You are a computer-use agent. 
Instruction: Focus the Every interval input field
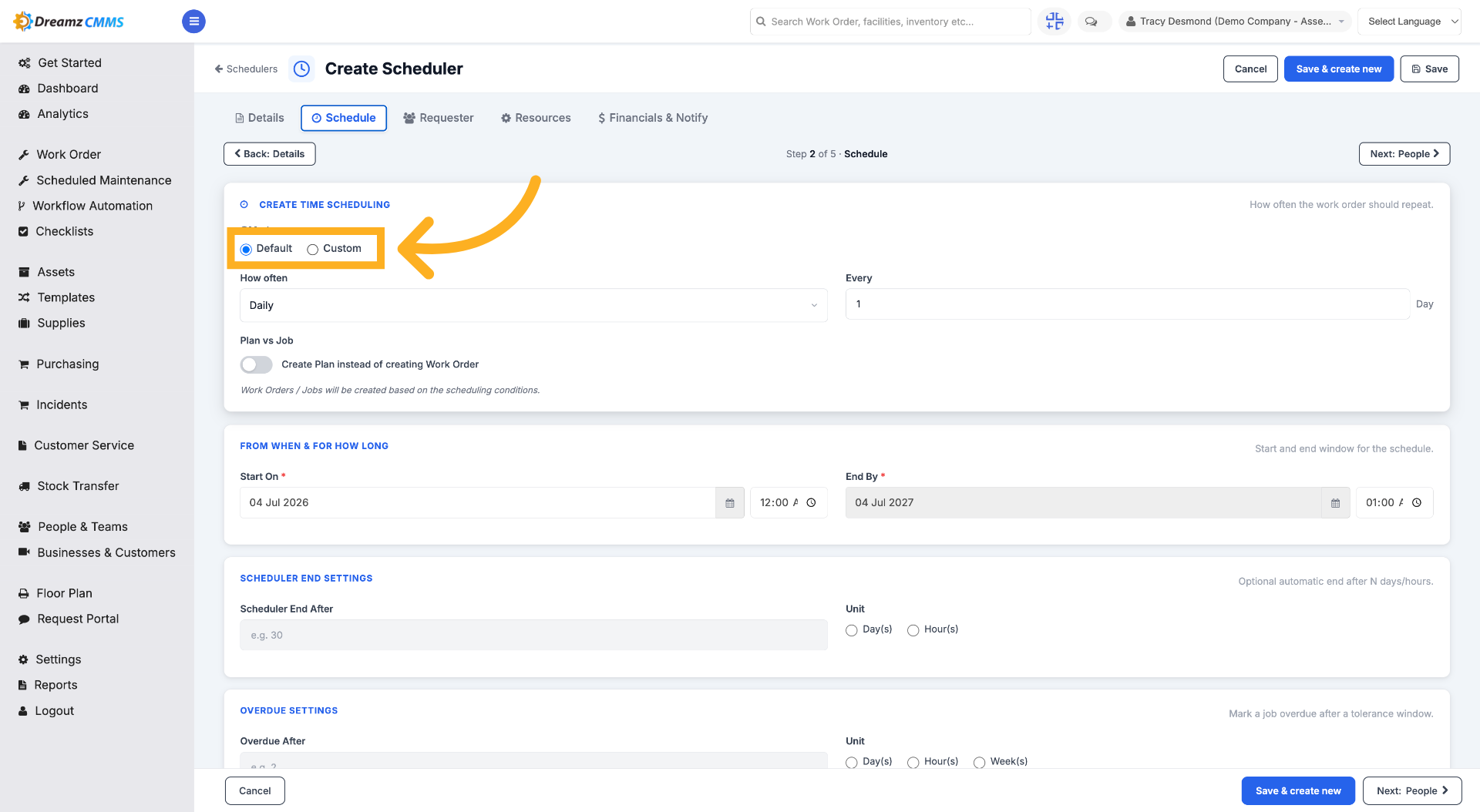tap(1127, 304)
